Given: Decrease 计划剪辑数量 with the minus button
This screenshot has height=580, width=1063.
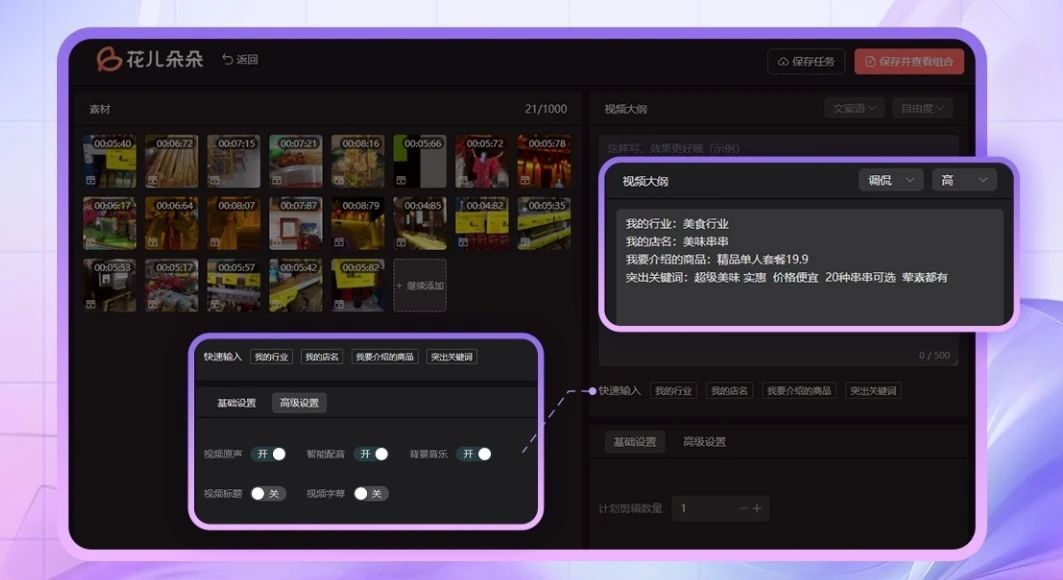Looking at the screenshot, I should (742, 508).
